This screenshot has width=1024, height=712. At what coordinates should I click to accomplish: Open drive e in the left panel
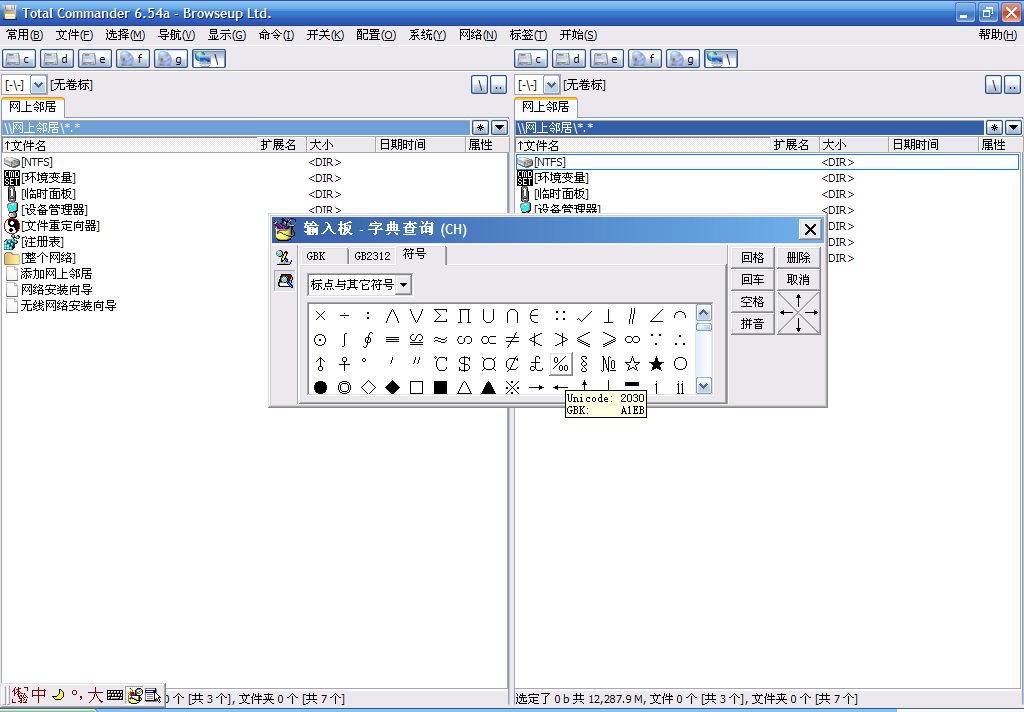point(95,59)
